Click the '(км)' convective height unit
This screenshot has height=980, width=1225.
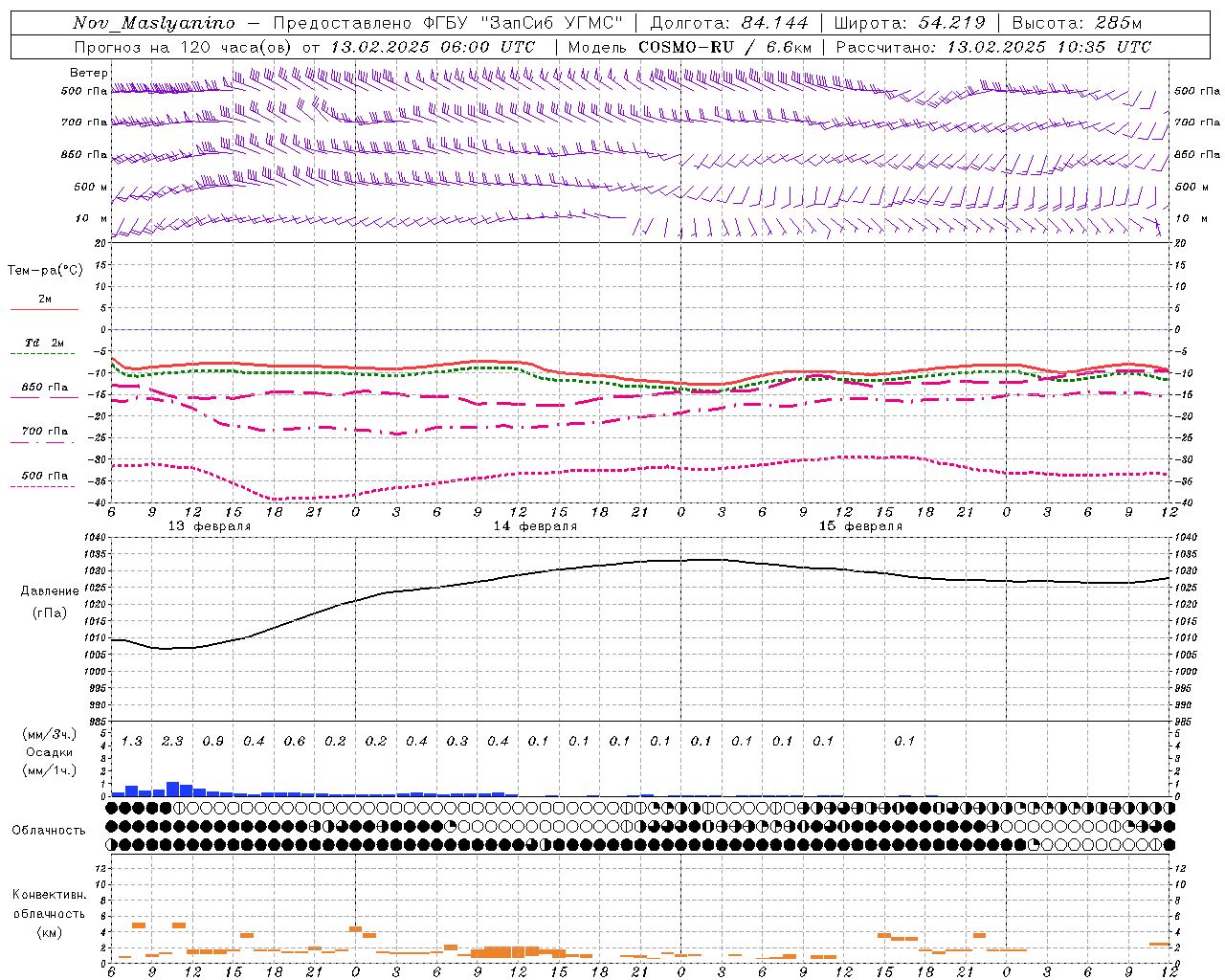[x=49, y=932]
